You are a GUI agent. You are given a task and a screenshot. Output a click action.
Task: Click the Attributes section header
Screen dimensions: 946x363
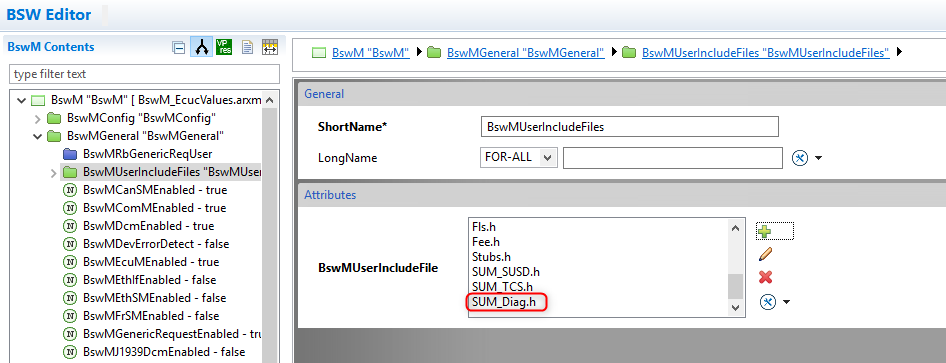click(622, 195)
